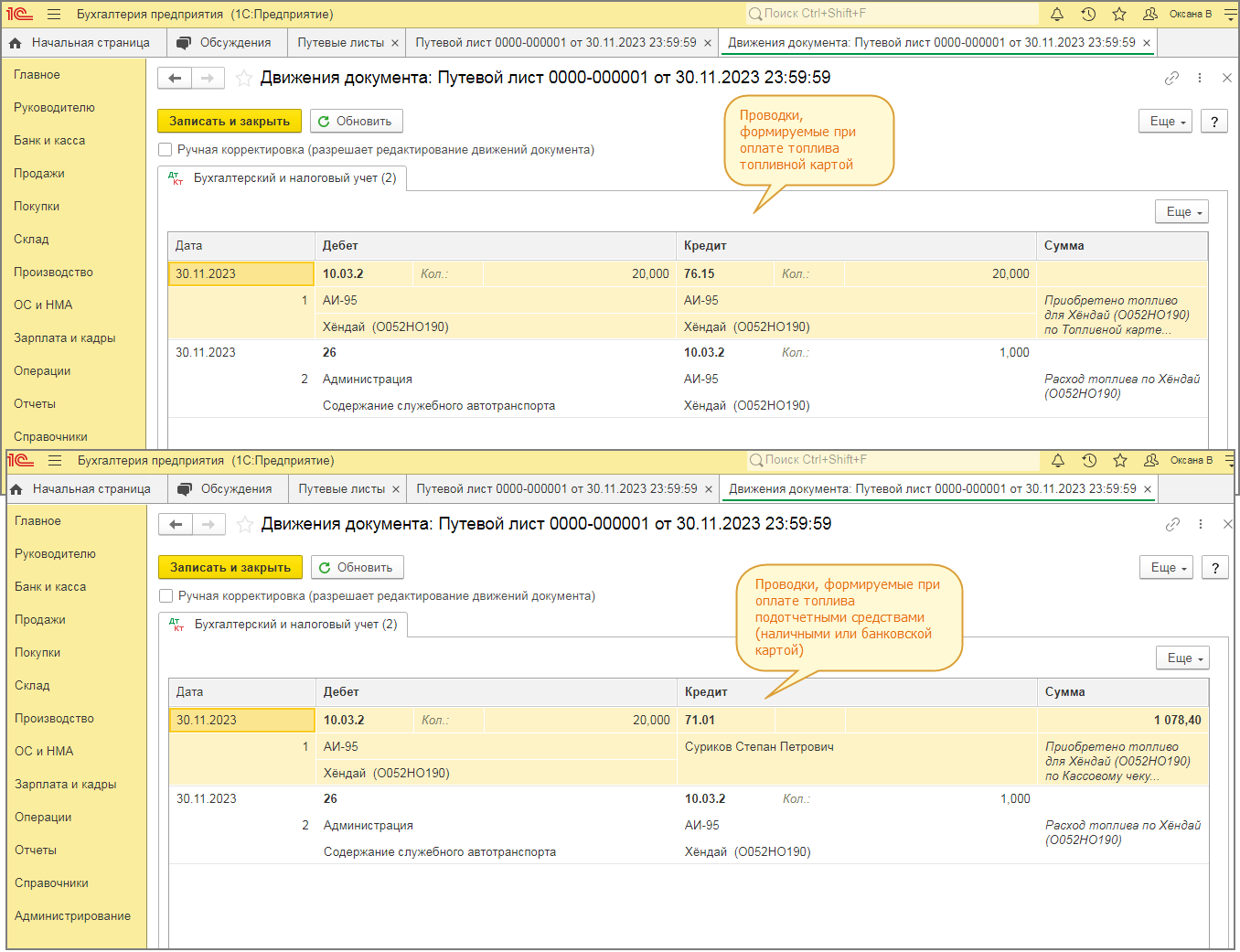Open the favorites star in upper window title bar

tap(1119, 14)
